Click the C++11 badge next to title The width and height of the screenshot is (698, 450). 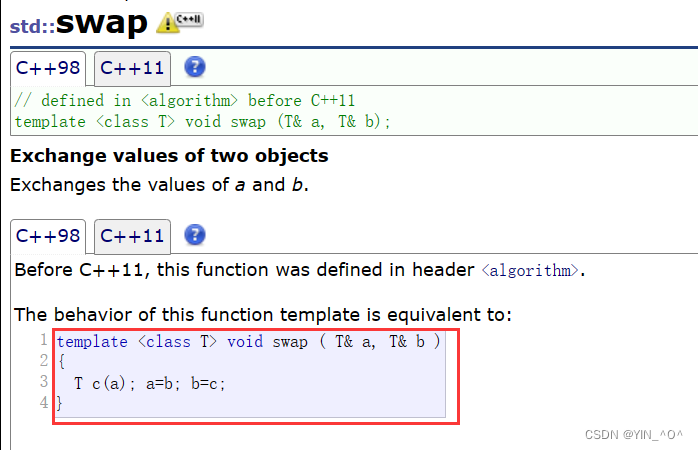coord(189,19)
